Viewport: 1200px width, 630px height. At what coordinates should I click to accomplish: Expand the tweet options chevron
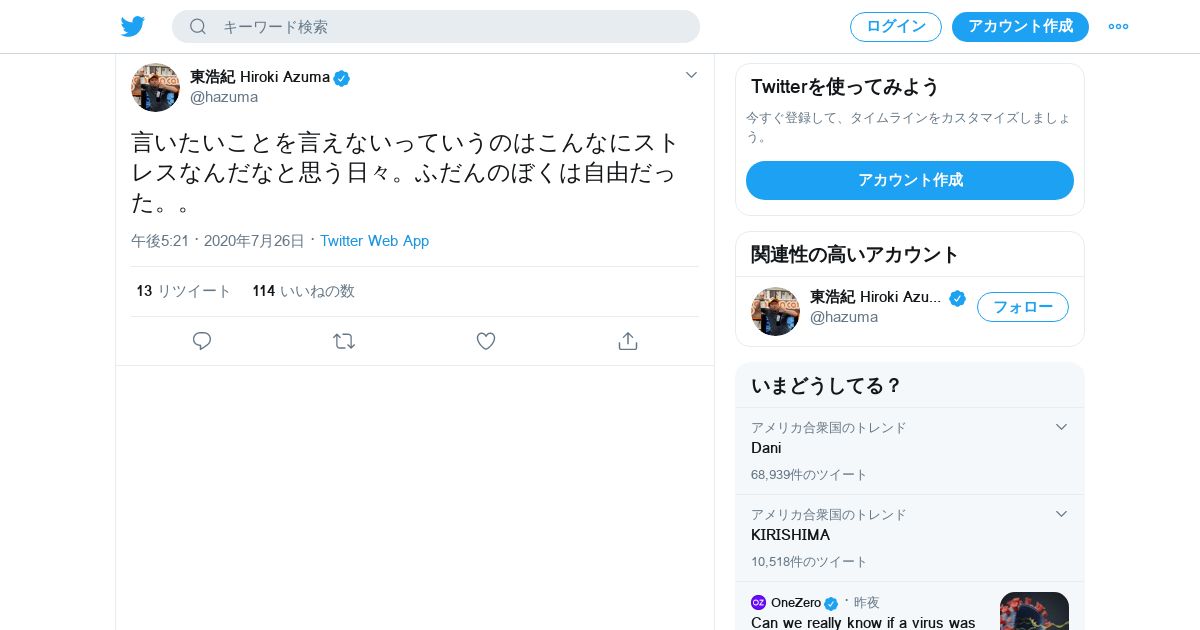point(691,75)
